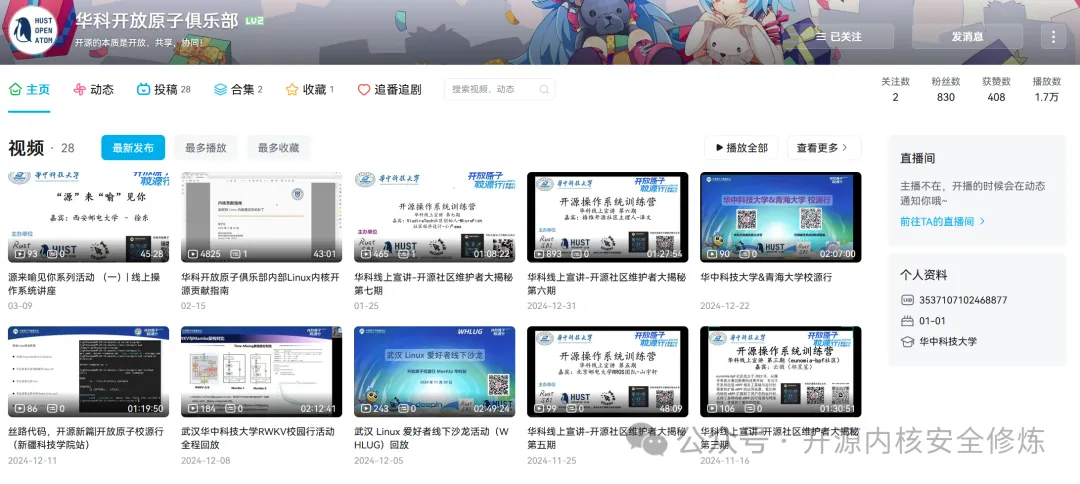
Task: Click the 搜索视频、动态 search field
Action: (490, 89)
